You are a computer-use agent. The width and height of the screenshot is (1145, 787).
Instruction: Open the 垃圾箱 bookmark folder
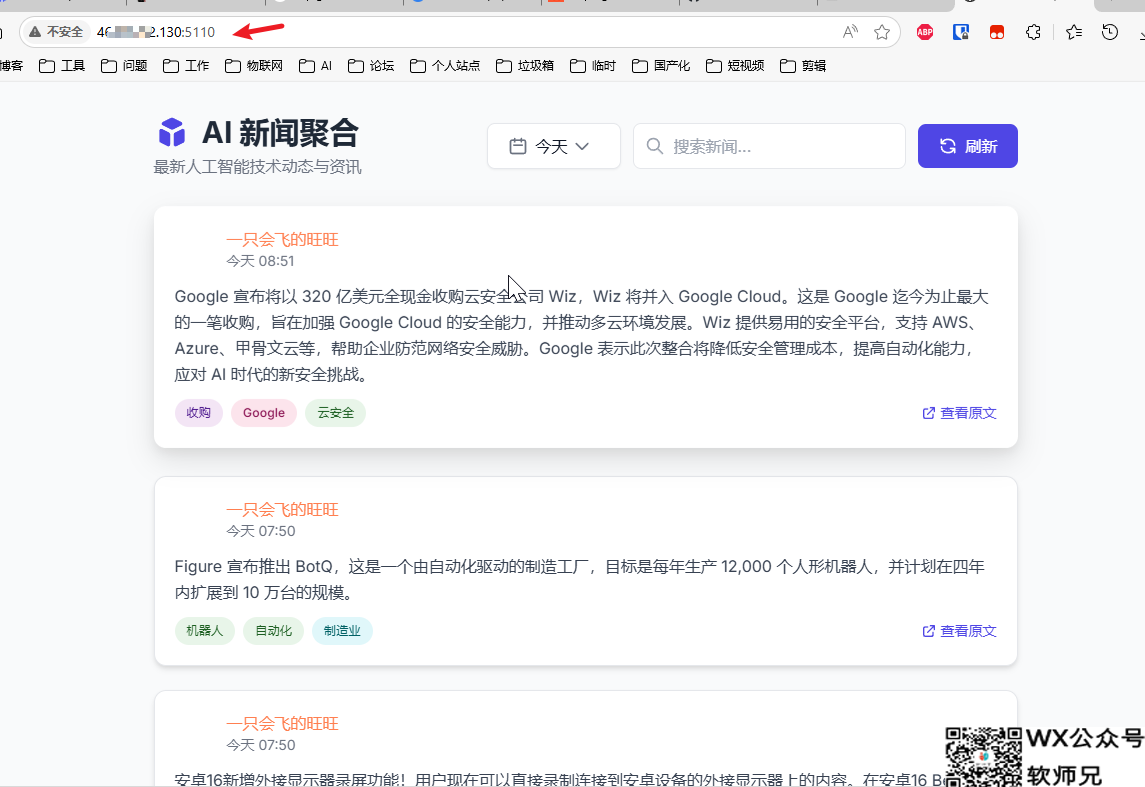[x=525, y=66]
